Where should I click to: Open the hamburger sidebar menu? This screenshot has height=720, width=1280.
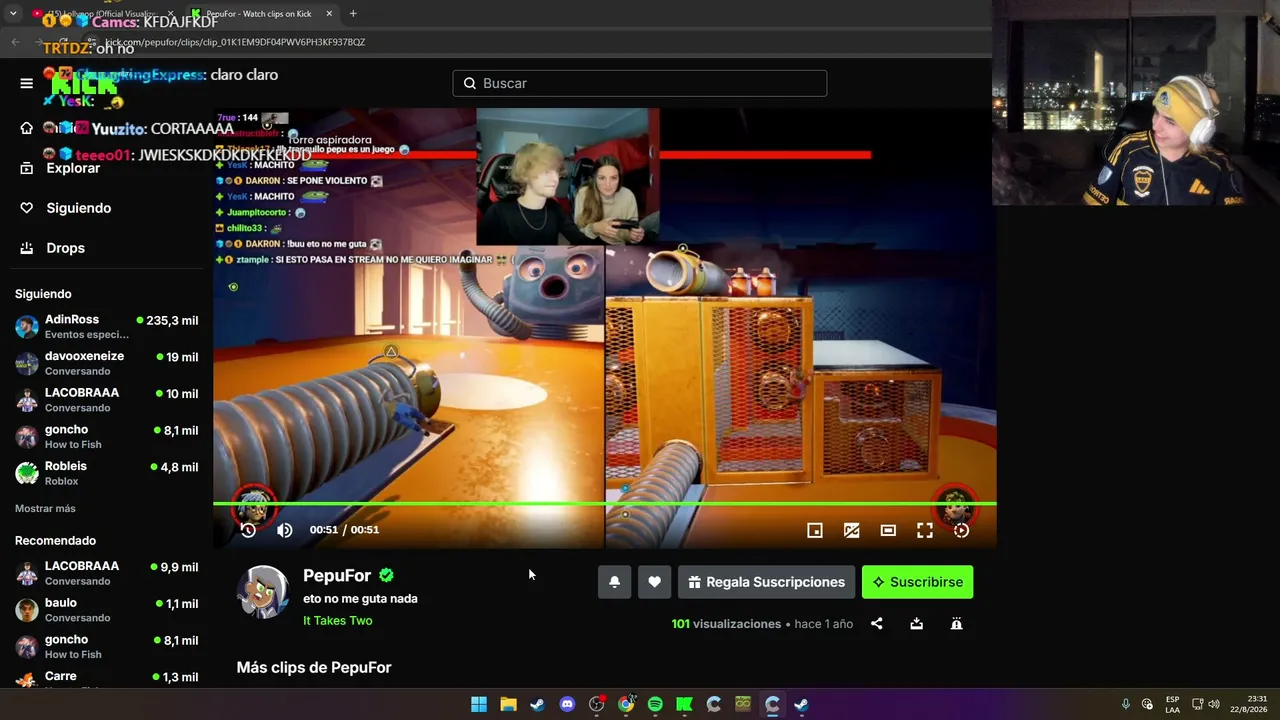coord(27,83)
